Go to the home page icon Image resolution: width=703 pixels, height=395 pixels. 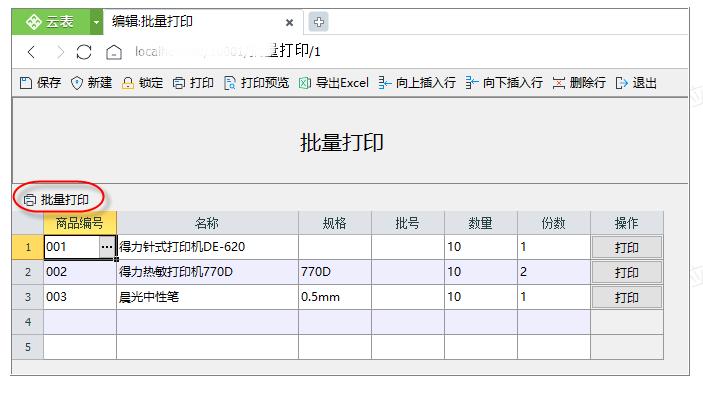pos(113,52)
